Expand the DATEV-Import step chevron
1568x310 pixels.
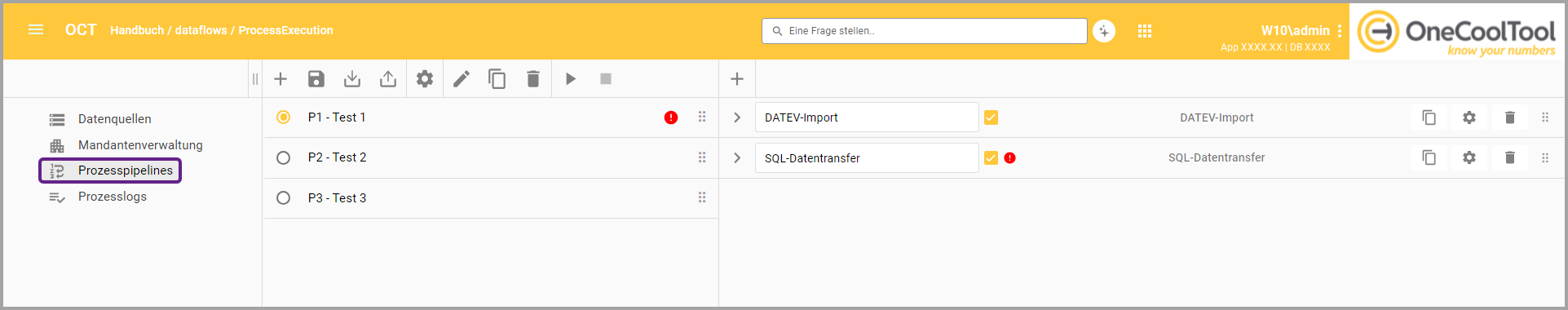click(737, 117)
